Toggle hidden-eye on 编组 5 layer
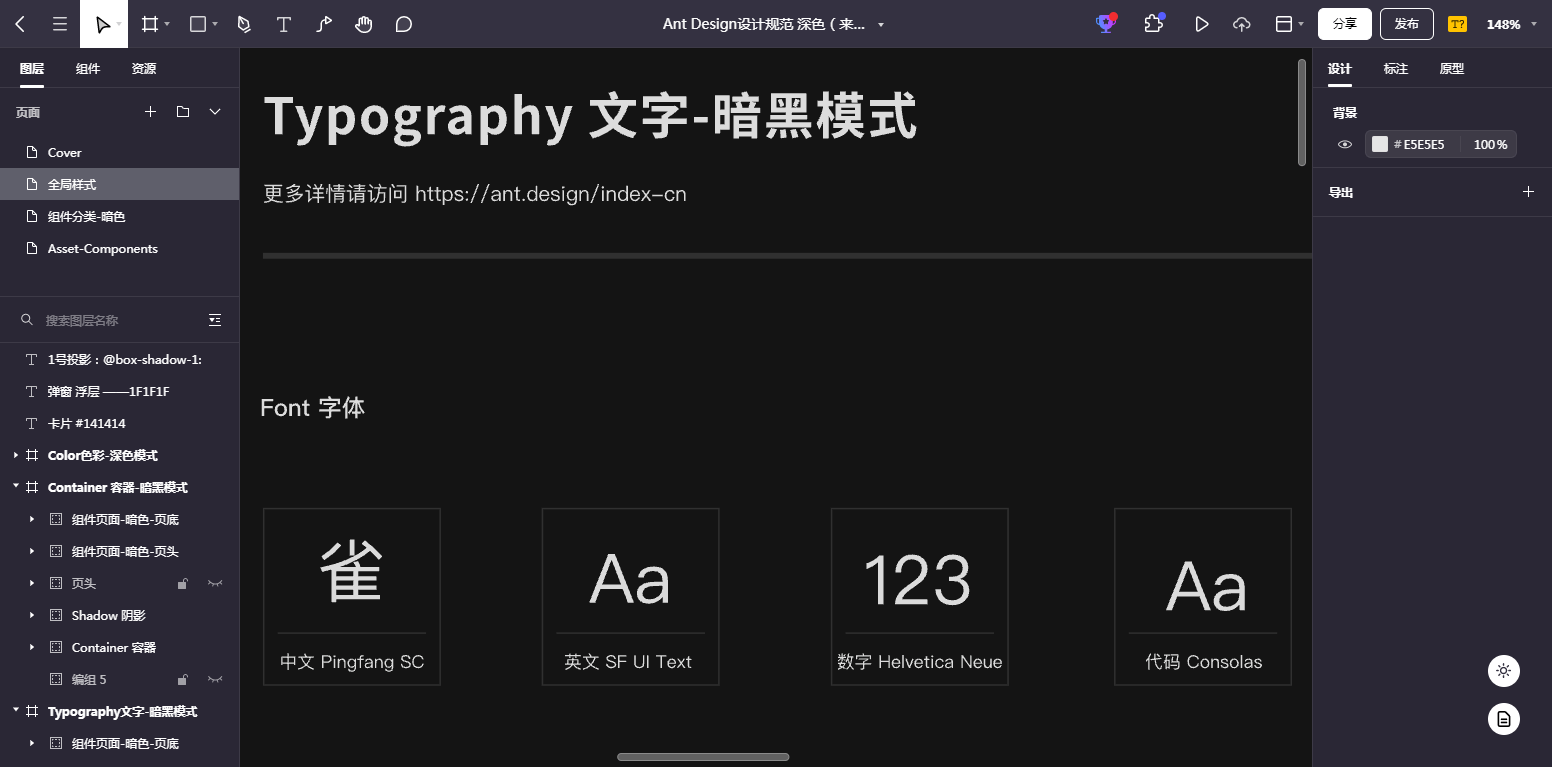This screenshot has width=1552, height=767. [x=215, y=679]
